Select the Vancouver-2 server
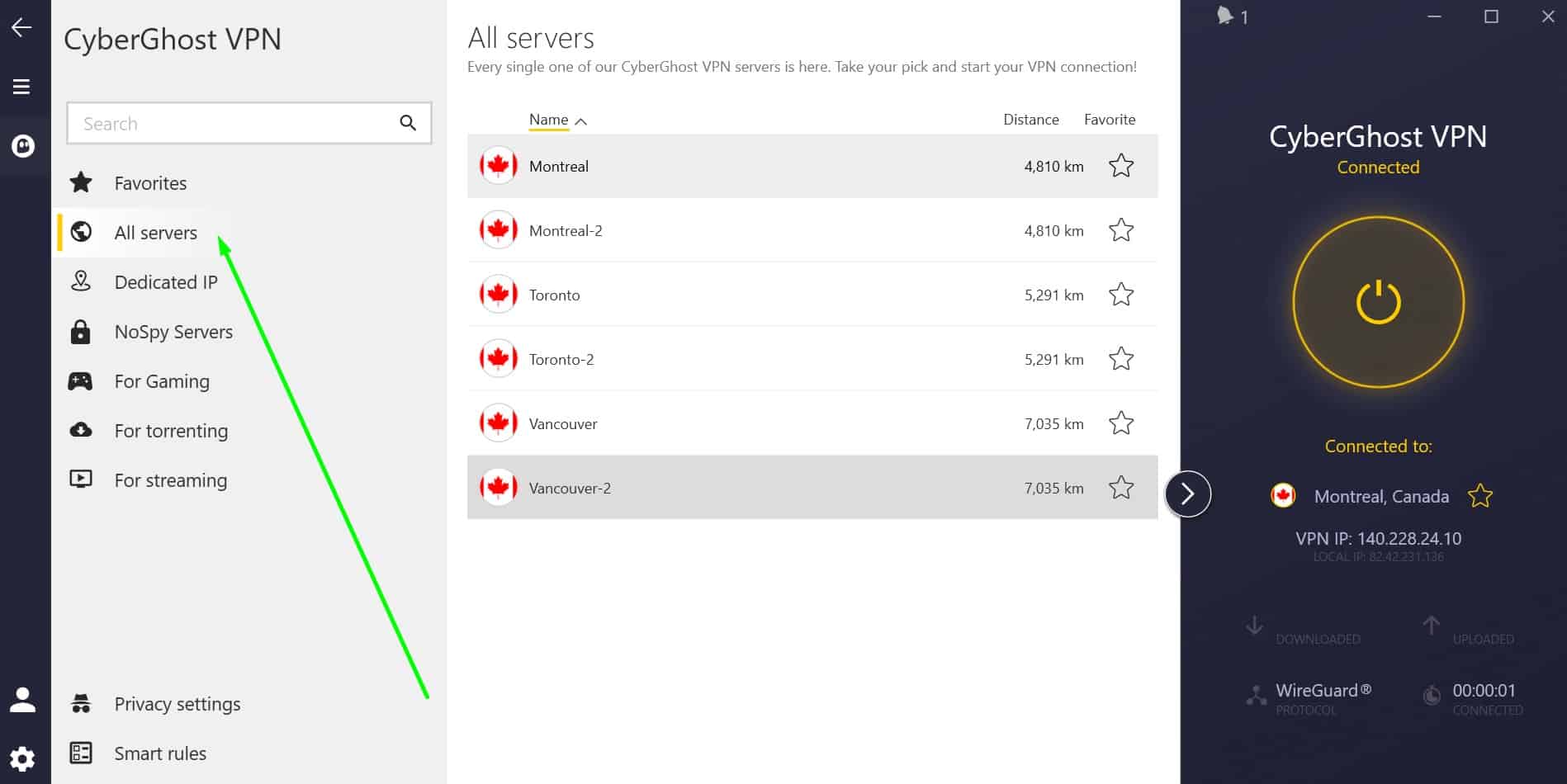Screen dimensions: 1567x784 tap(812, 488)
